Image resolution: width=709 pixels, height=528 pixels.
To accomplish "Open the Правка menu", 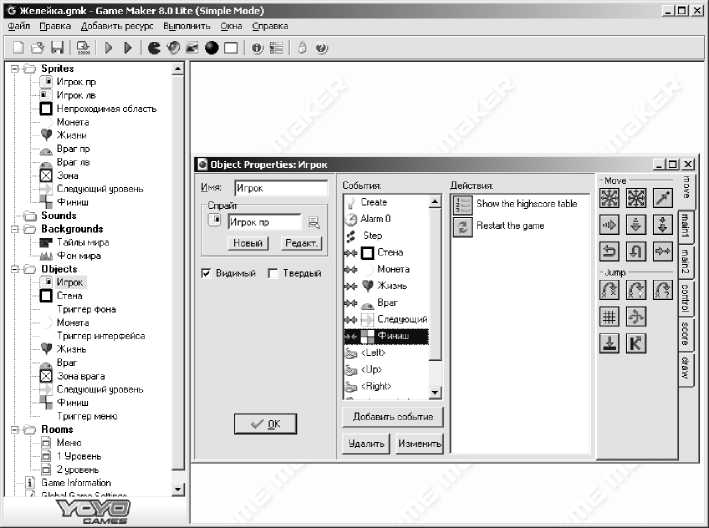I will [x=55, y=26].
